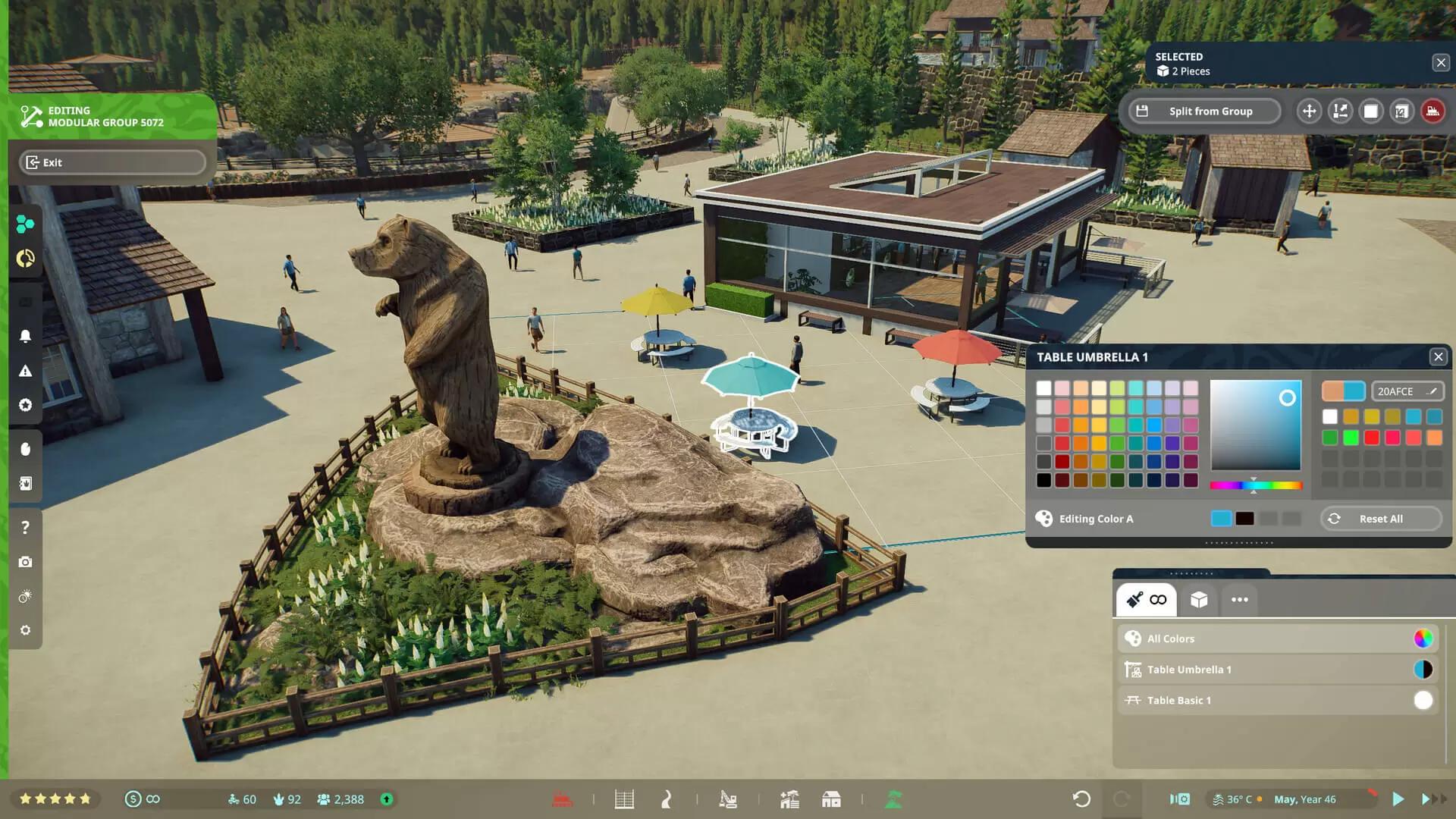Open the alerts warning triangle icon
Viewport: 1456px width, 819px height.
coord(25,371)
